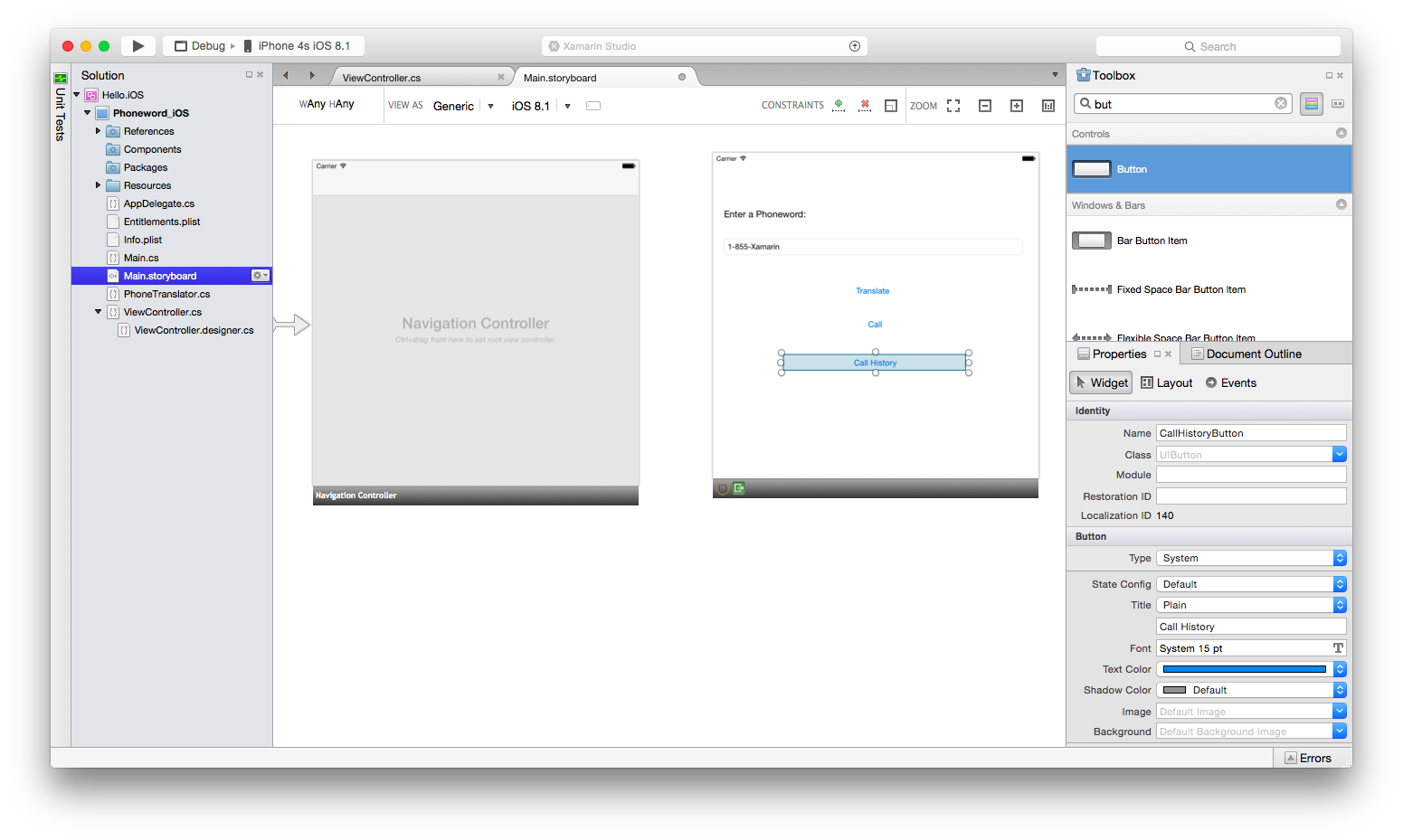Toggle device orientation in designer toolbar
The height and width of the screenshot is (840, 1403).
(x=593, y=106)
